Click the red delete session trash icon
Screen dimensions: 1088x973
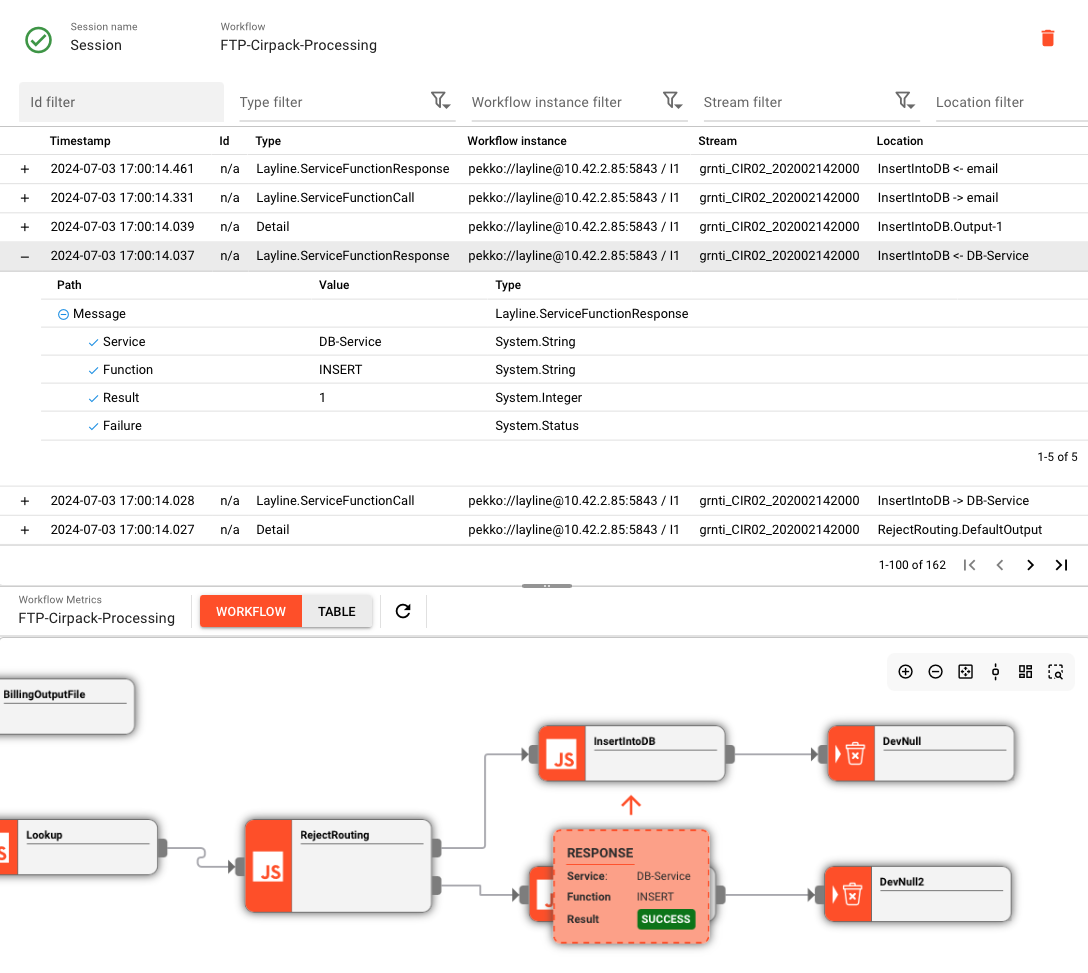tap(1048, 38)
